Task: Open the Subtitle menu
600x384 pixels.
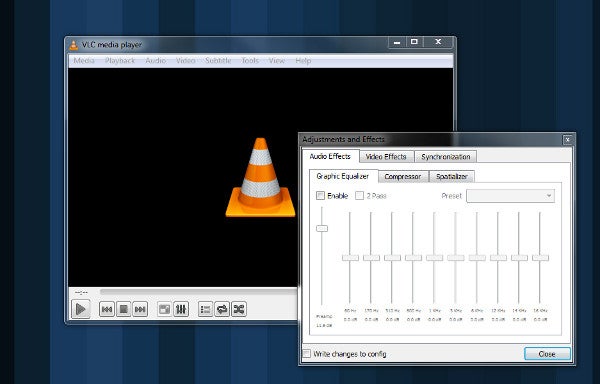Action: 218,61
